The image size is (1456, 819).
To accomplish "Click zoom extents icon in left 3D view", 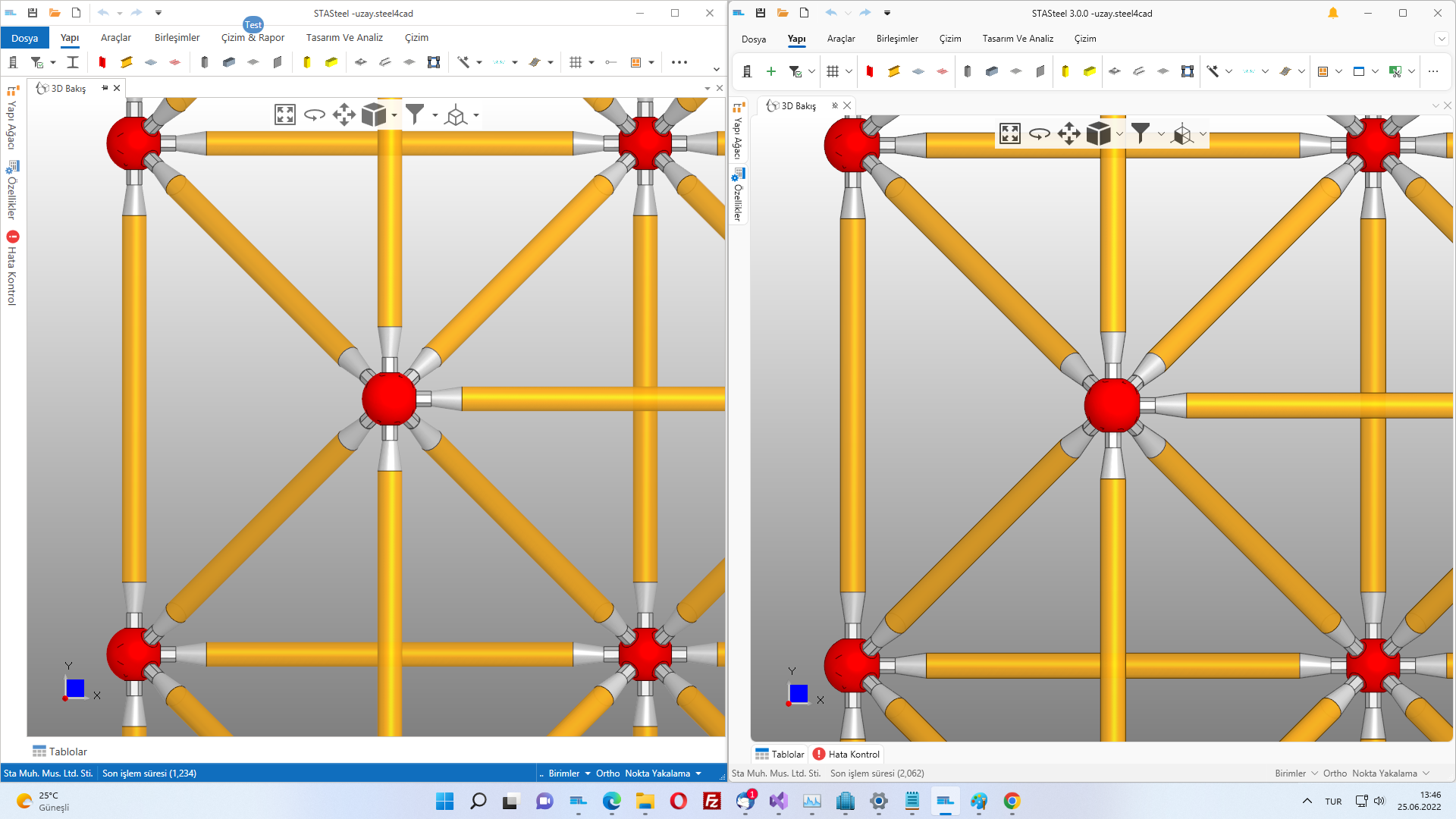I will 284,115.
